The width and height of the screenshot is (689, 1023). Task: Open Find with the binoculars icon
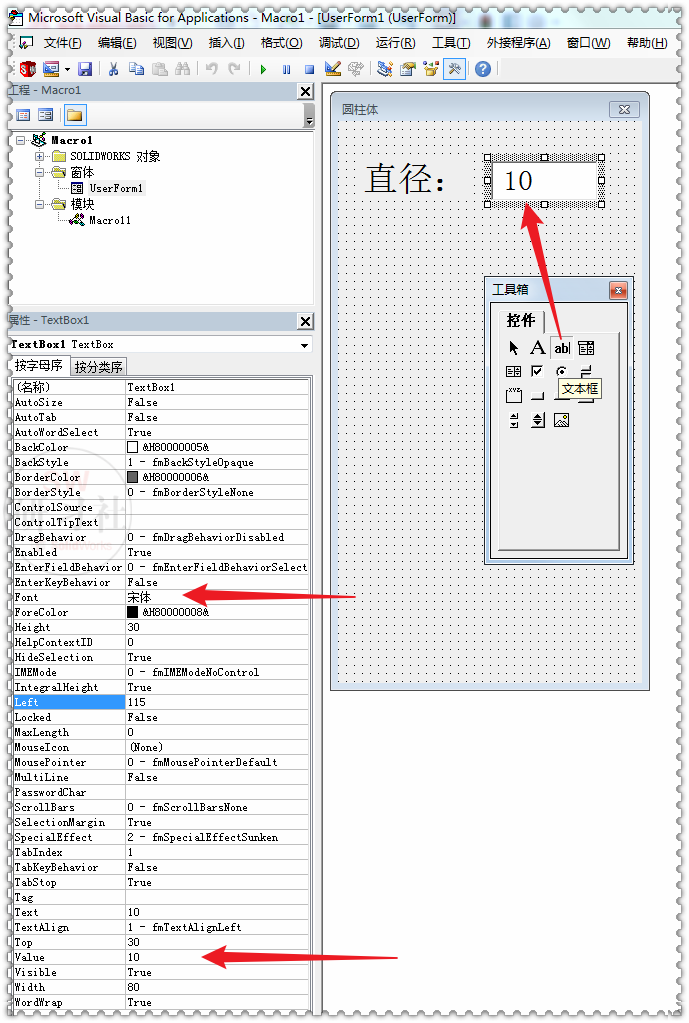tap(183, 69)
